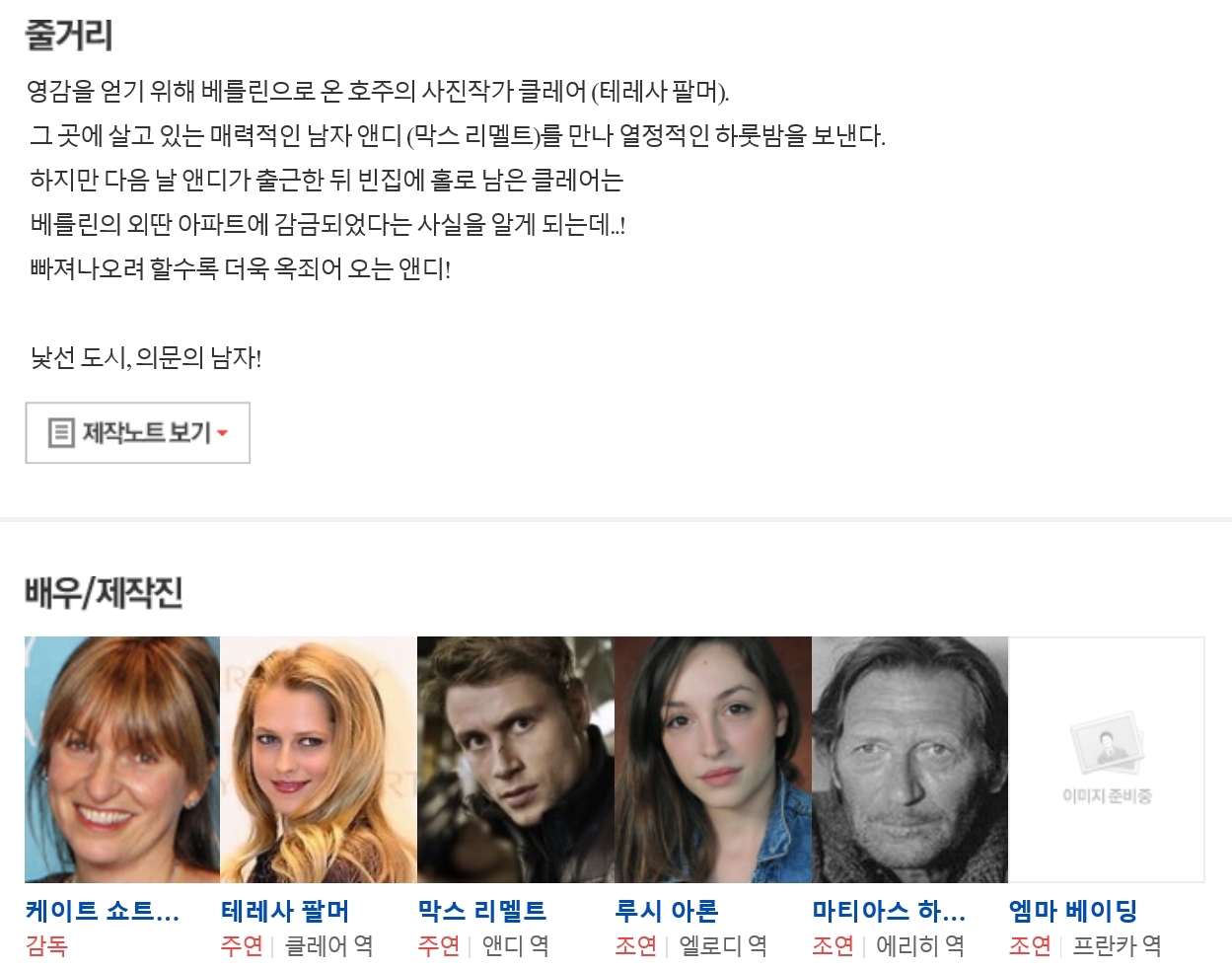Click the 줄거리 section heading
1232x970 pixels.
tap(68, 36)
